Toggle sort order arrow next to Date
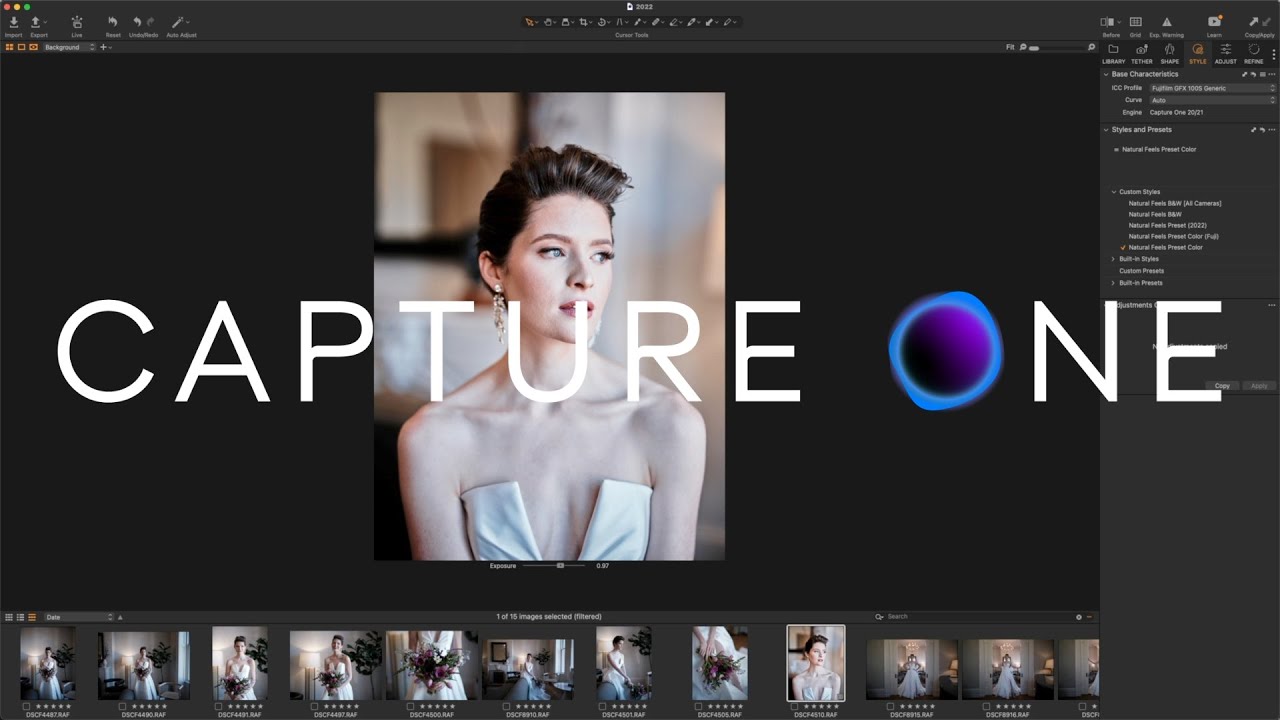Screen dimensions: 1280x720 tap(120, 617)
